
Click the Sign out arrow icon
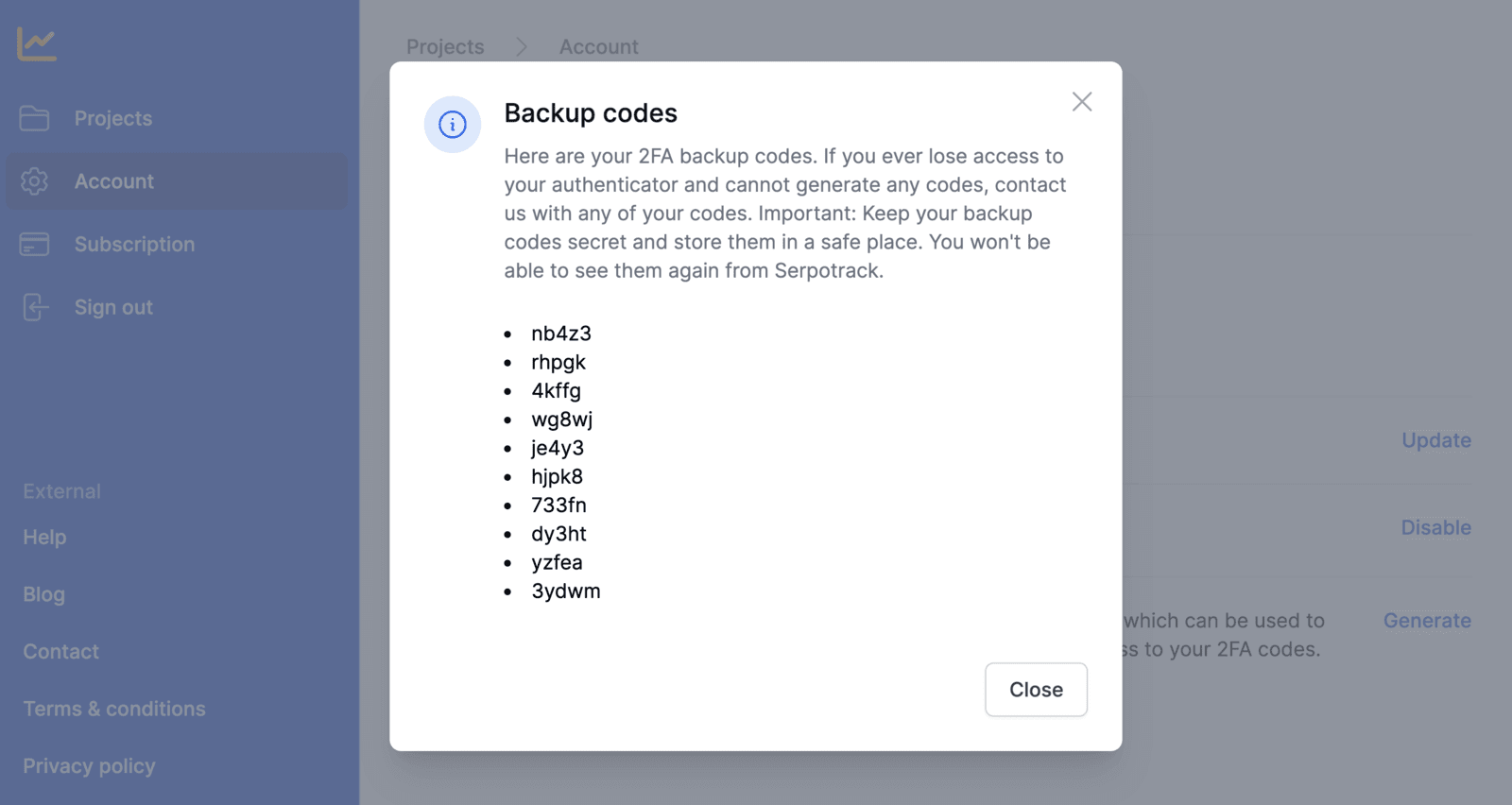[34, 307]
